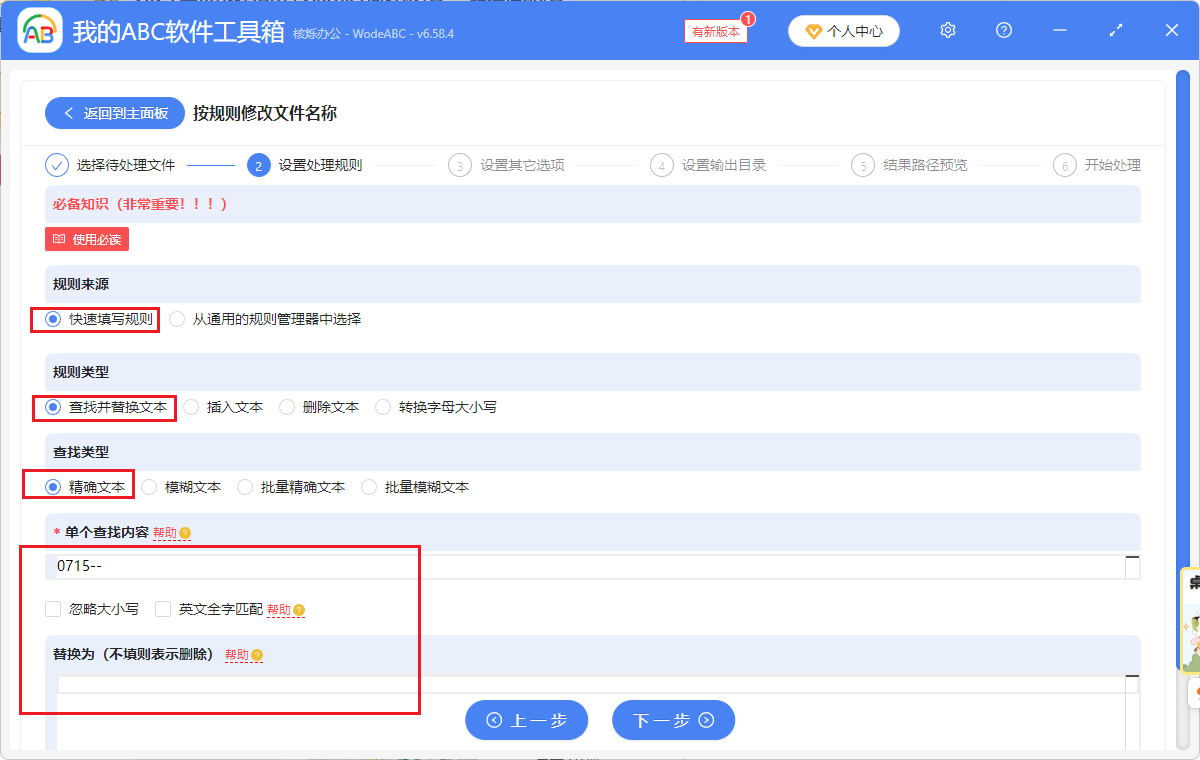Click the 下一步 button
1200x760 pixels.
coord(673,720)
